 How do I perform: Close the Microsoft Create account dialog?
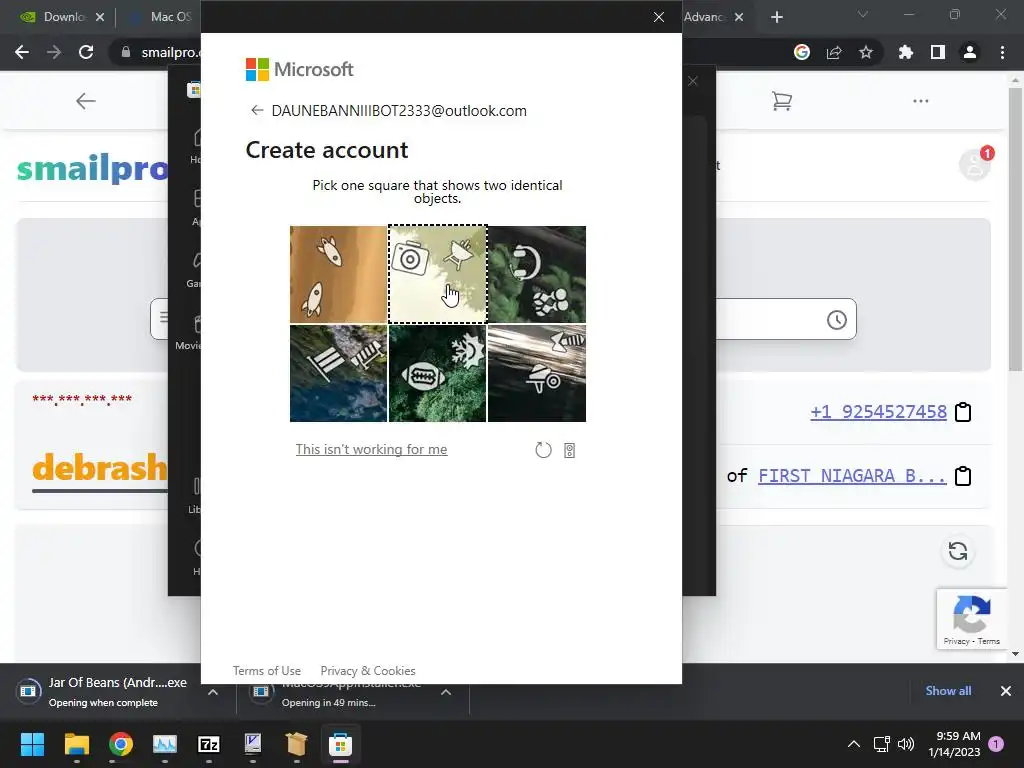659,17
